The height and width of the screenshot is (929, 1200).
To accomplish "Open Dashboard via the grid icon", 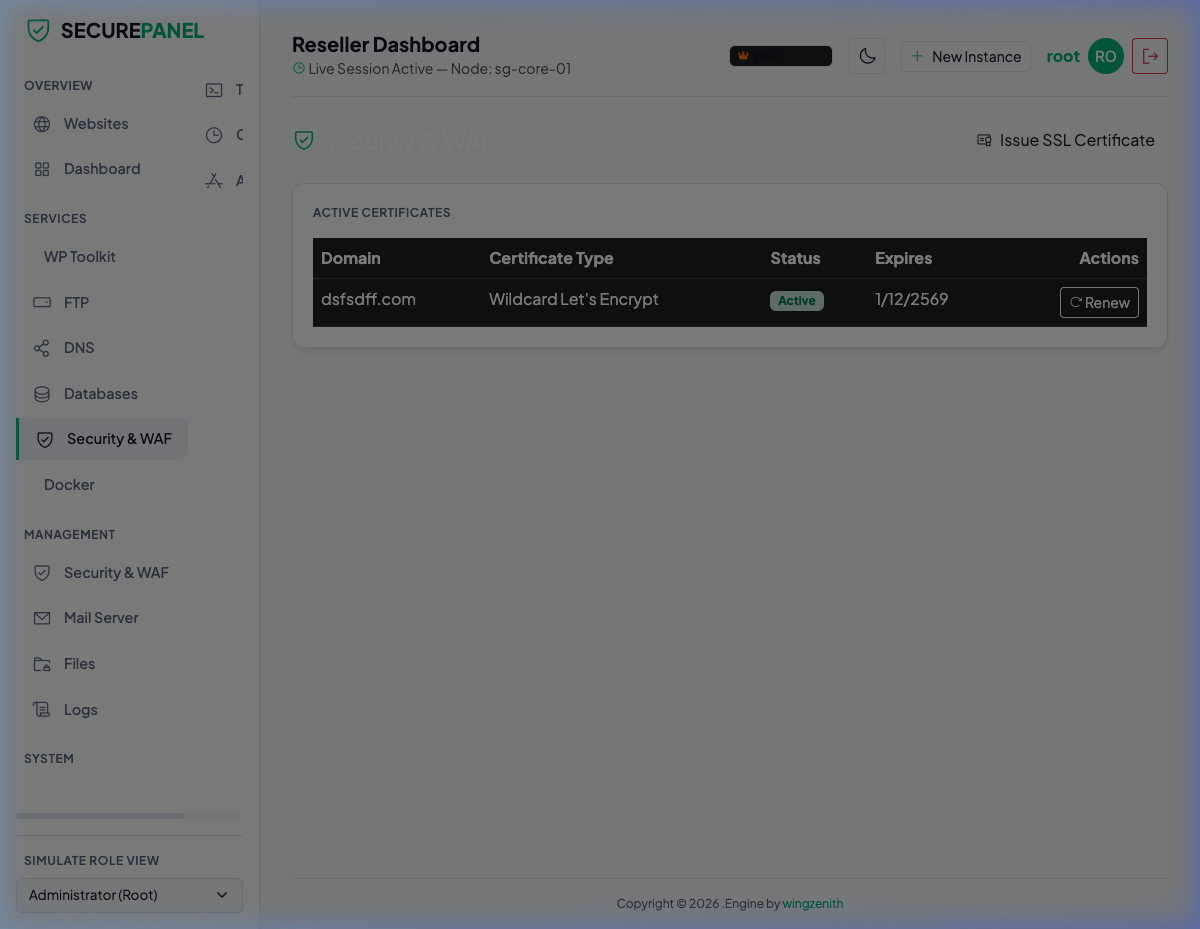I will (42, 169).
